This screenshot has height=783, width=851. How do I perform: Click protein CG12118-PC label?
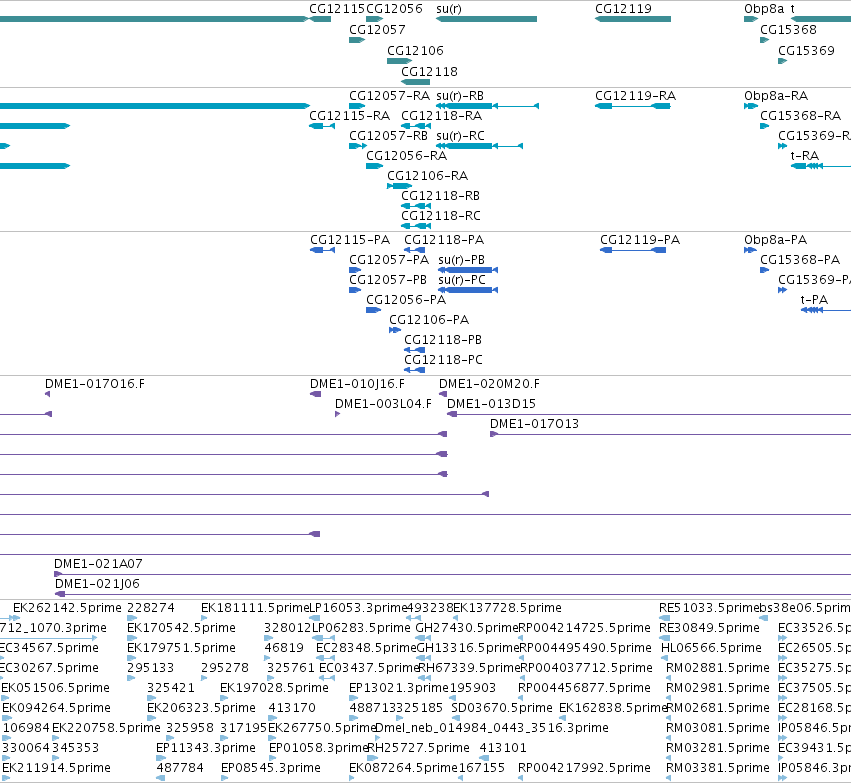coord(443,360)
